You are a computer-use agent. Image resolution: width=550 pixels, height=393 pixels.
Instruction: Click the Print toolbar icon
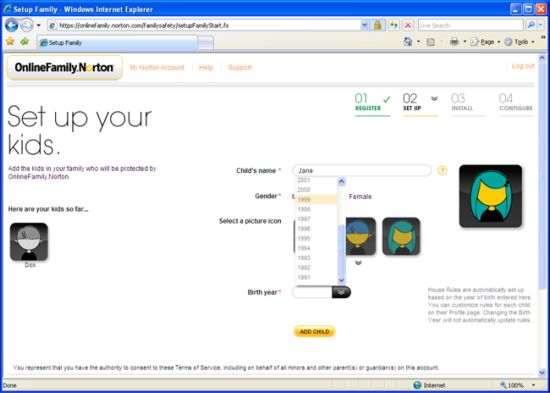pos(455,42)
